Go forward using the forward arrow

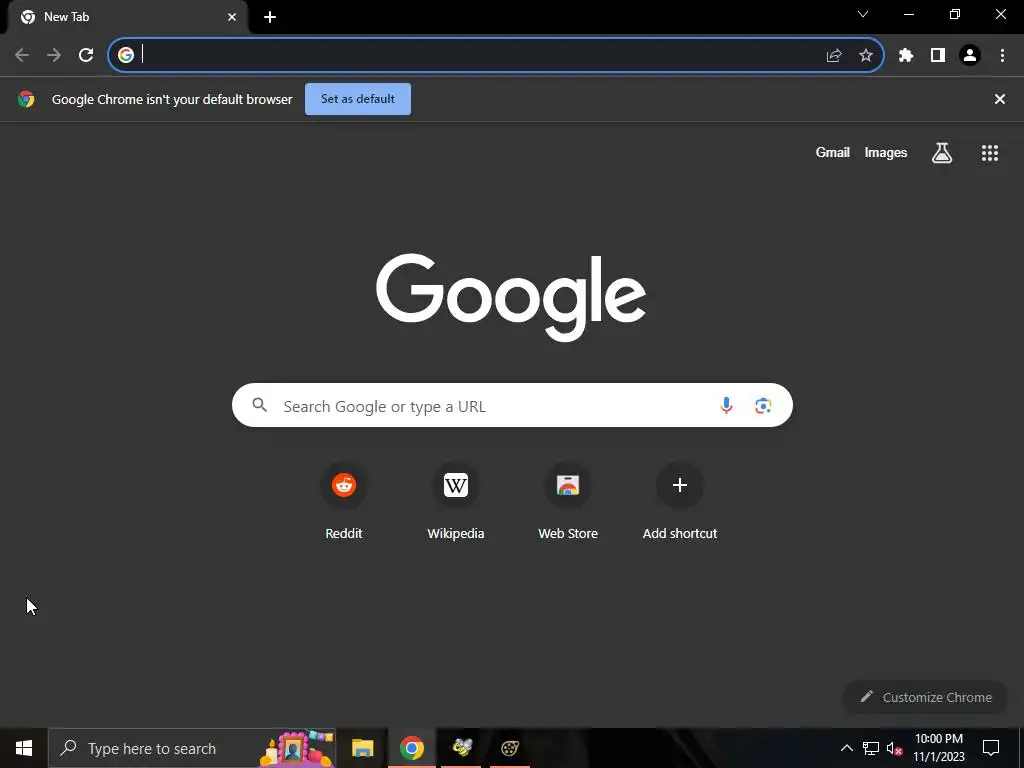pyautogui.click(x=54, y=56)
